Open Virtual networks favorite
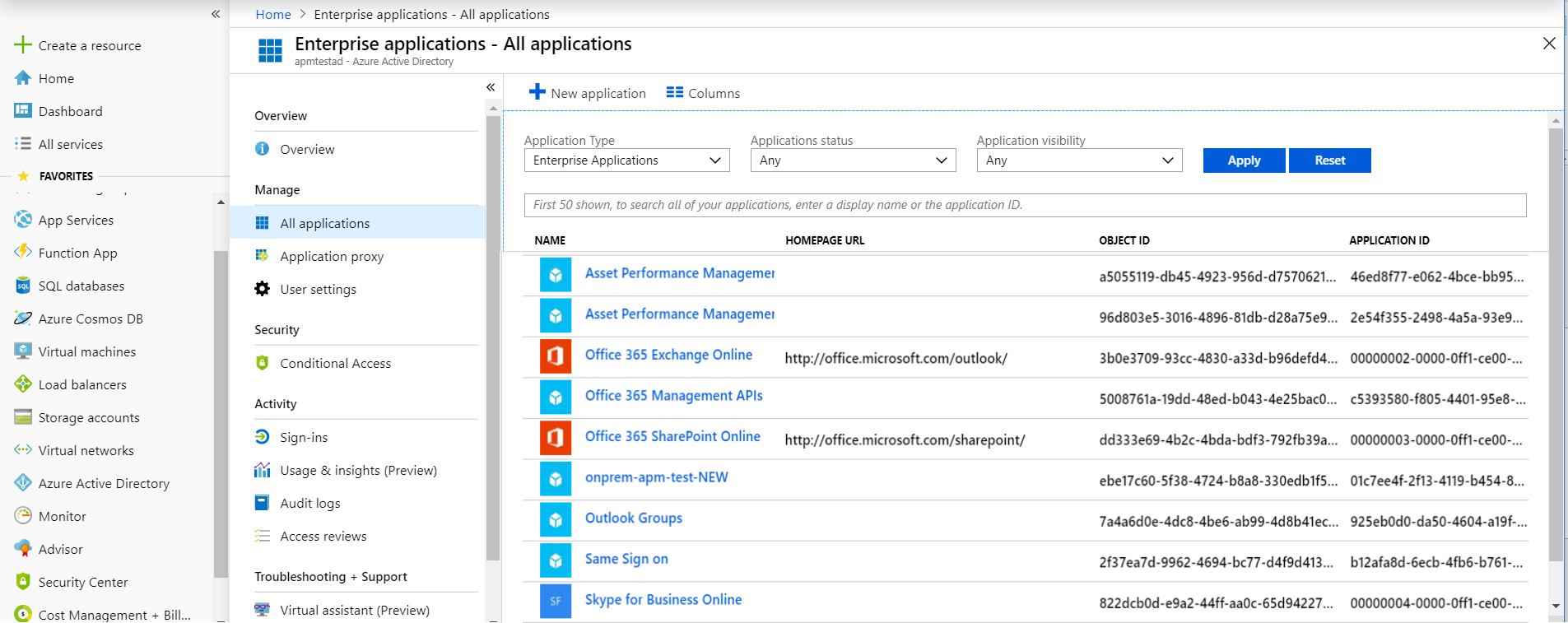The image size is (1568, 623). [x=86, y=450]
